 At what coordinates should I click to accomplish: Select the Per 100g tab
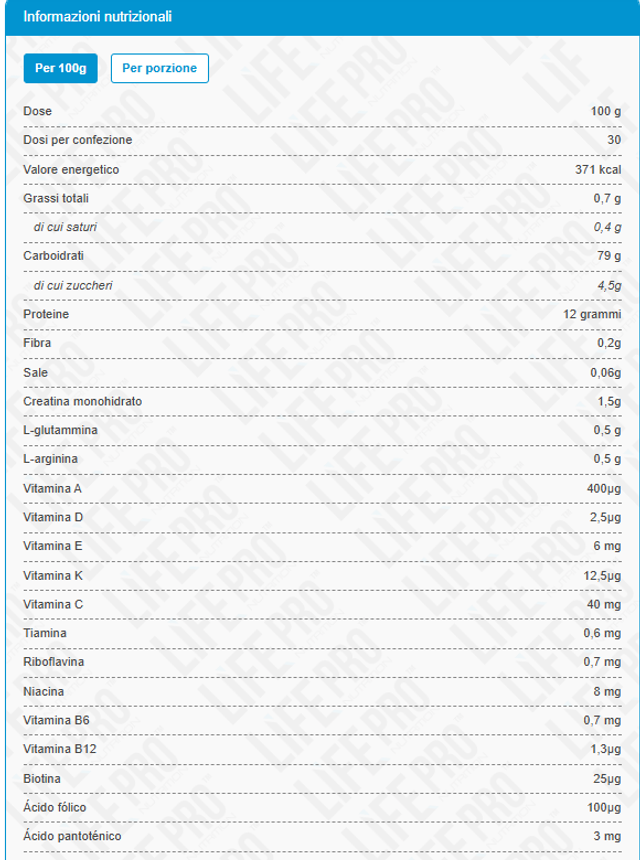[60, 68]
